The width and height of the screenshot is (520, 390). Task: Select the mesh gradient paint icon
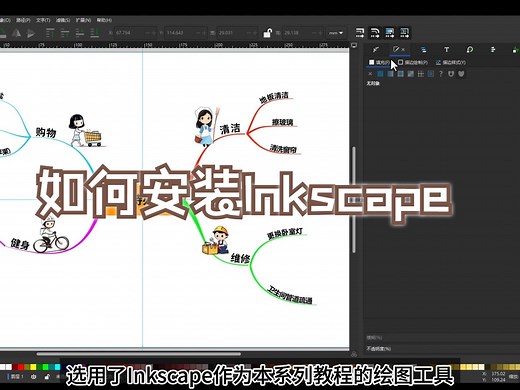[411, 74]
